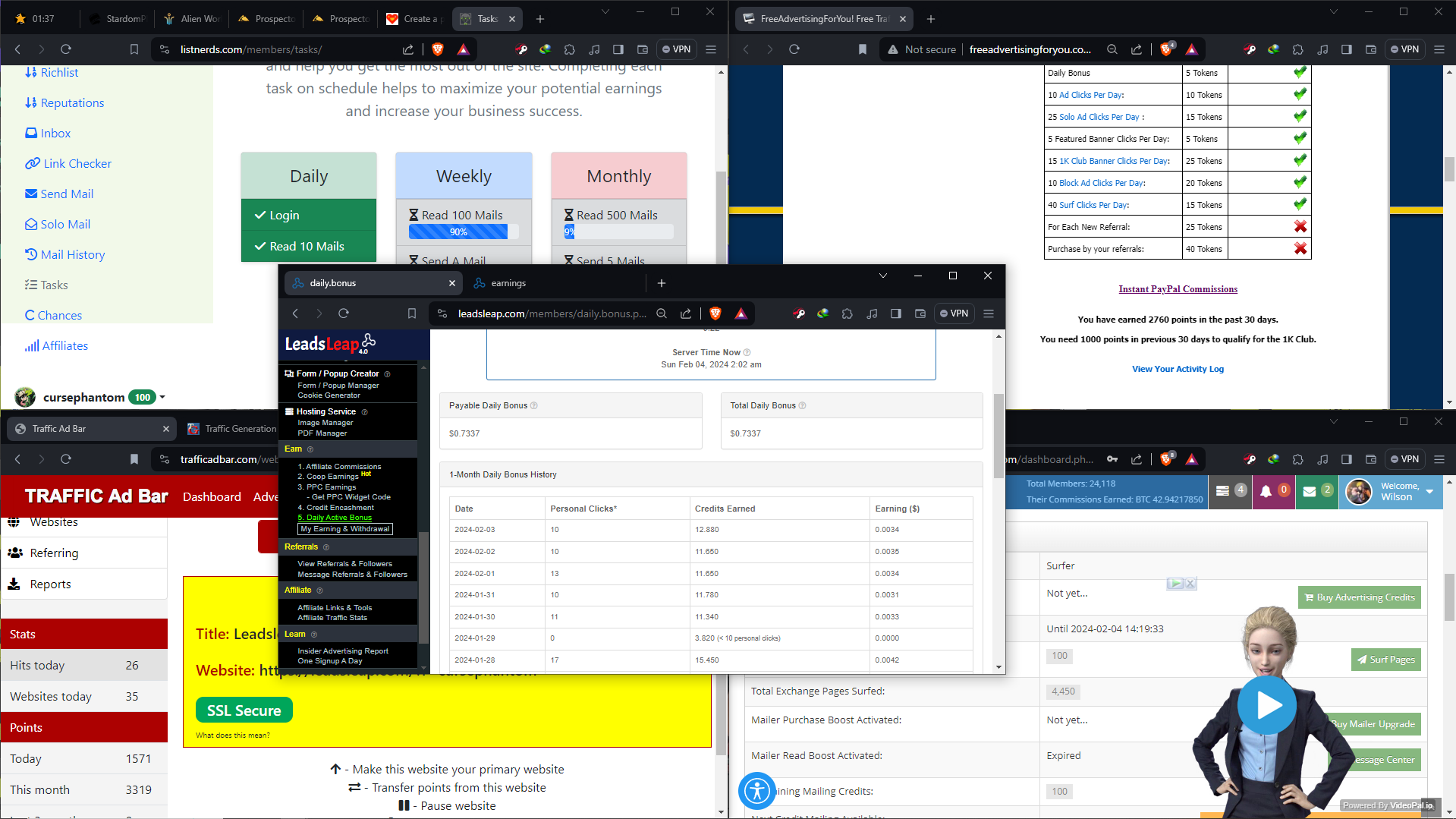Click Surf Pages button
Viewport: 1456px width, 819px height.
(1385, 660)
